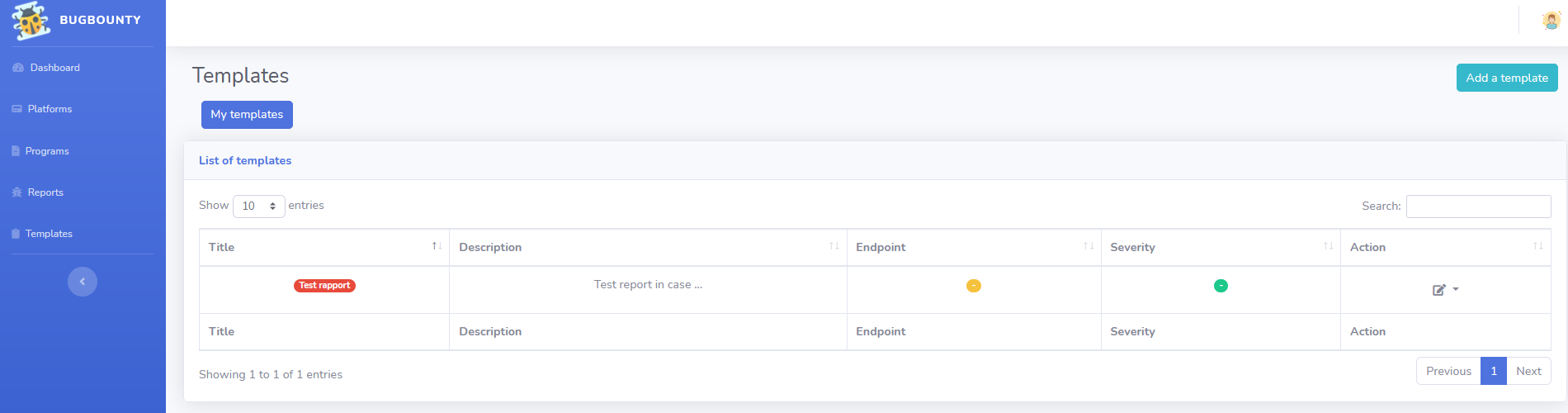Focus the Search input field
This screenshot has width=1568, height=413.
click(x=1478, y=206)
